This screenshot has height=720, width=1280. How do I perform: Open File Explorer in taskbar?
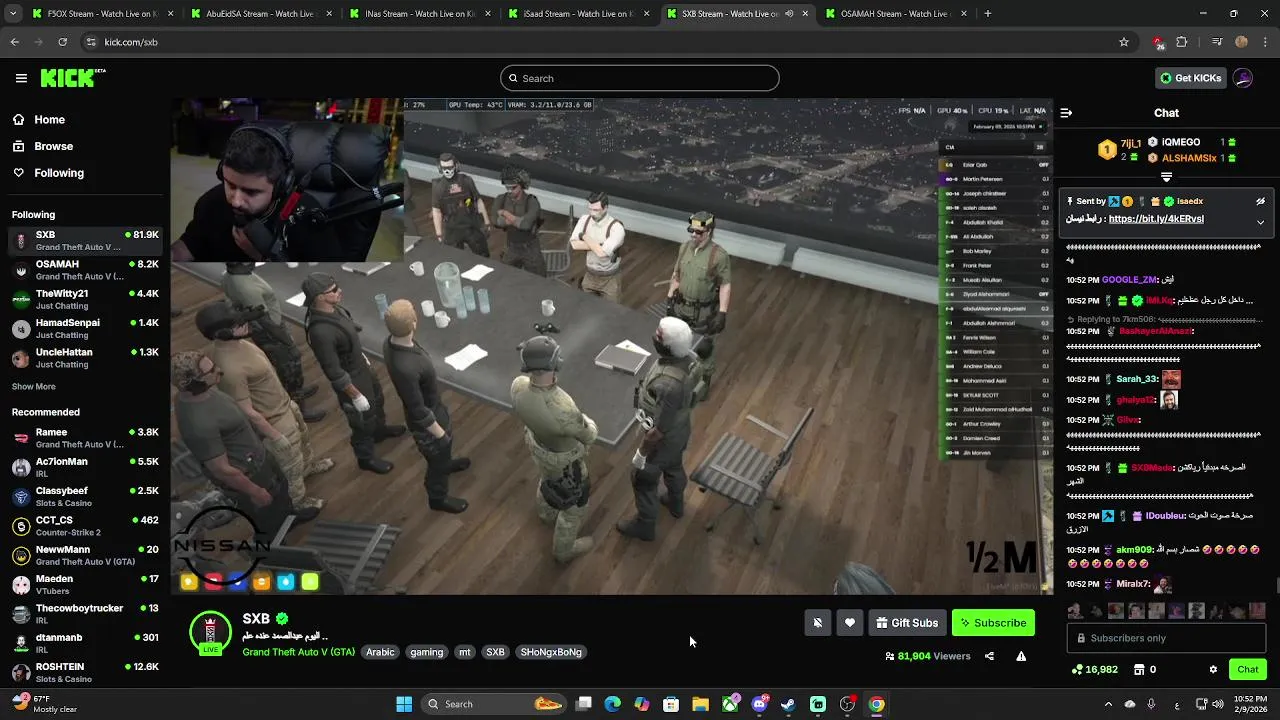(x=700, y=704)
